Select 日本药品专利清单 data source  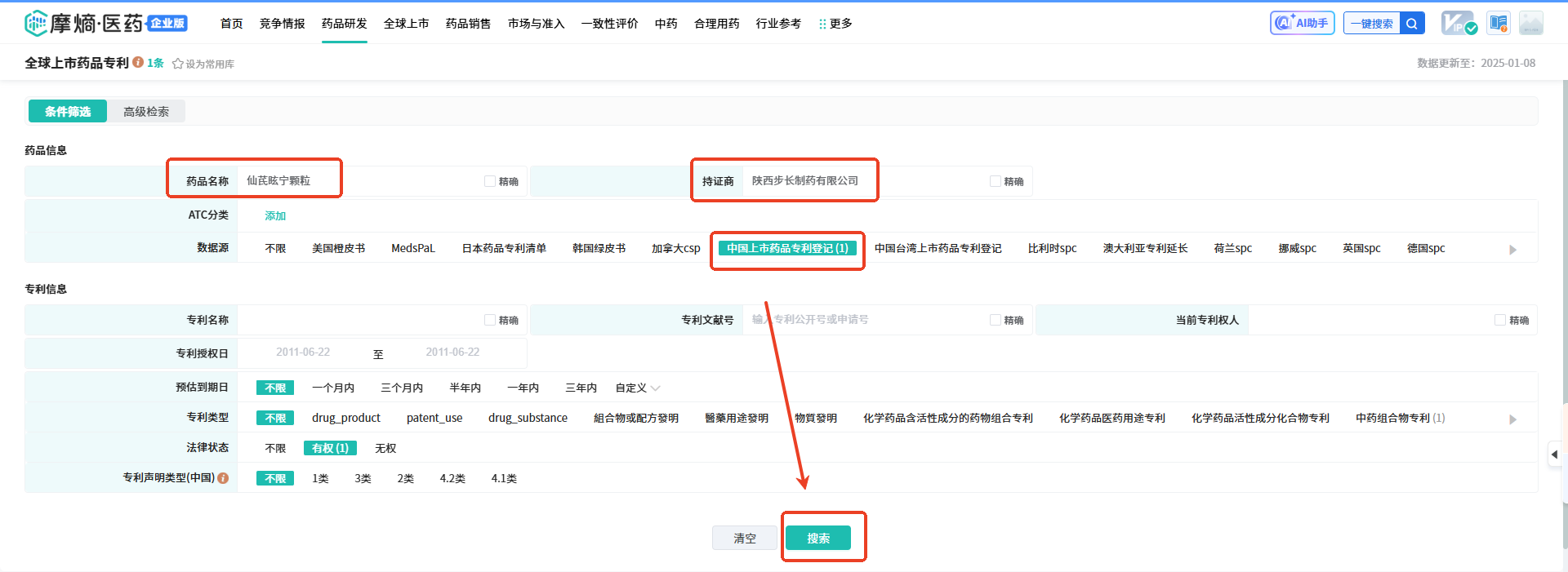coord(504,248)
